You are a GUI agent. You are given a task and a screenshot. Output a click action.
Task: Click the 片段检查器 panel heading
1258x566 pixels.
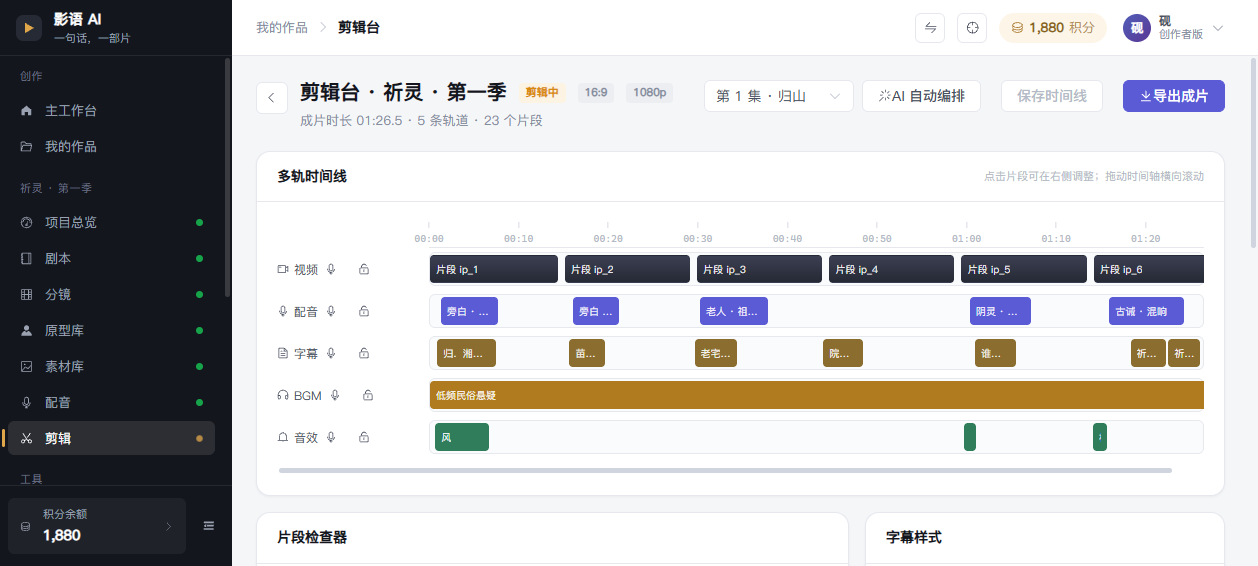click(312, 537)
